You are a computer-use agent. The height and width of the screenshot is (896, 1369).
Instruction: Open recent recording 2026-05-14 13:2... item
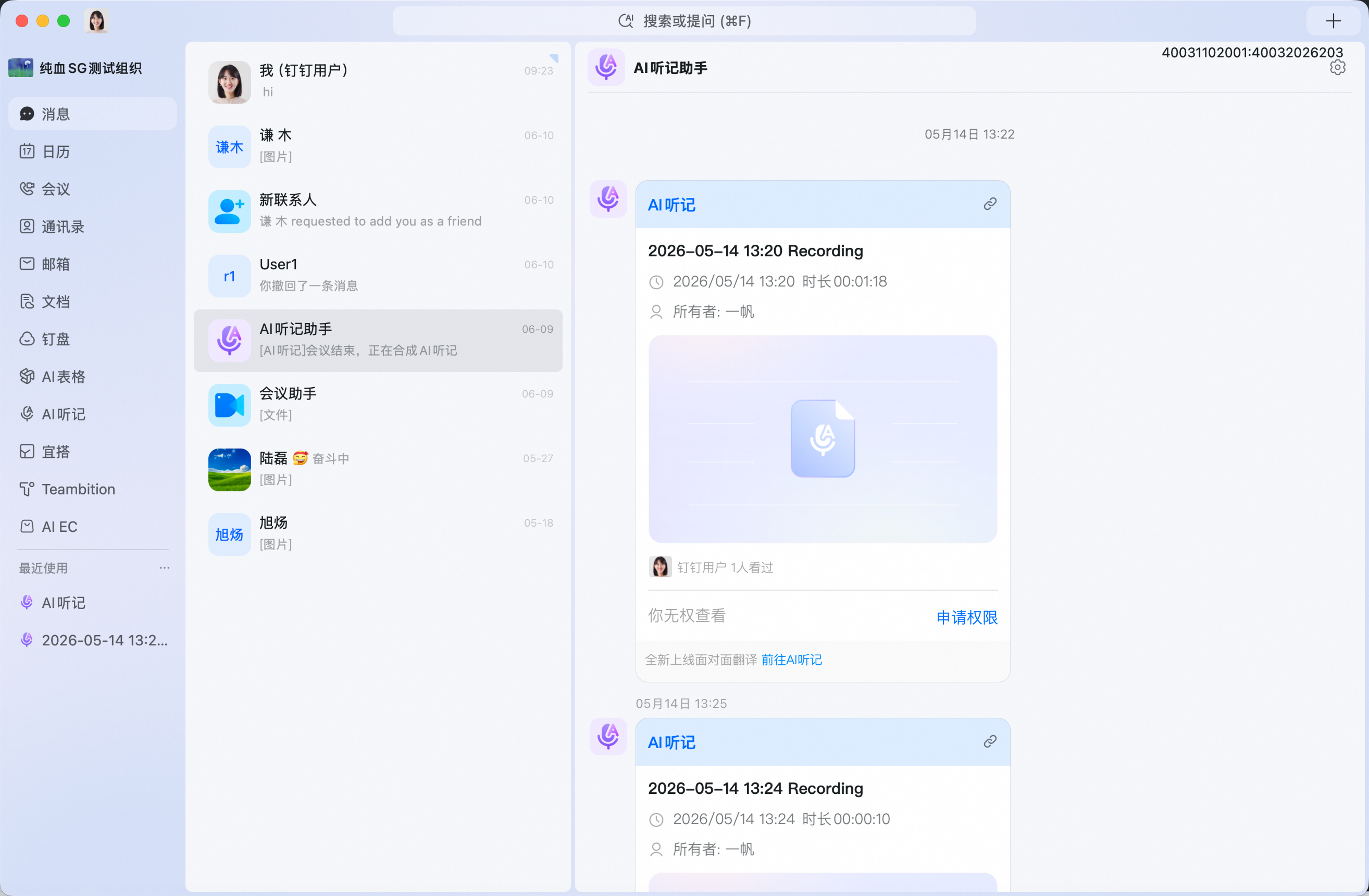point(93,640)
